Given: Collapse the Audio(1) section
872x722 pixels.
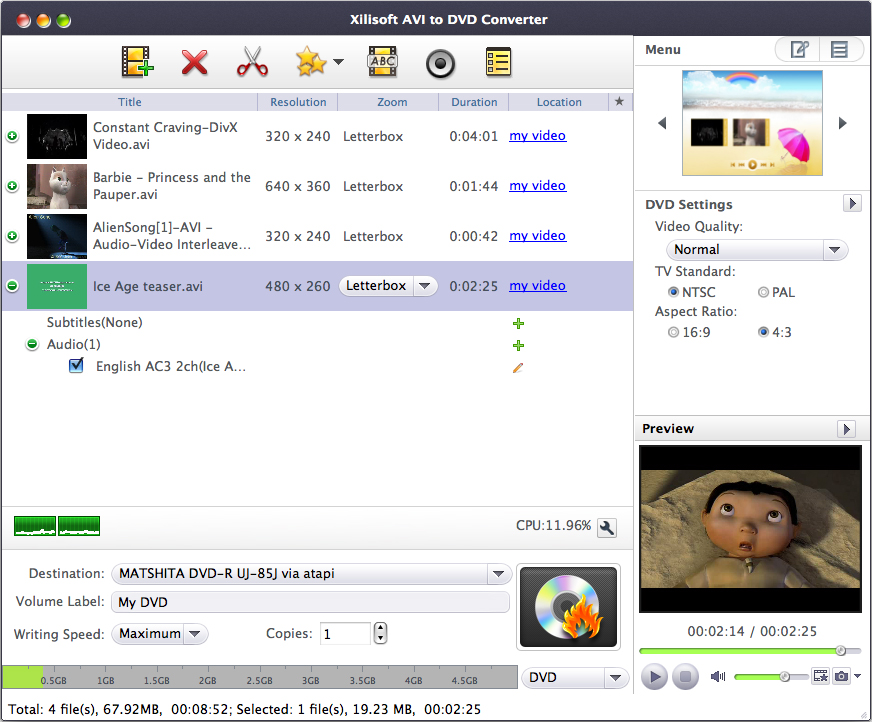Looking at the screenshot, I should coord(30,344).
